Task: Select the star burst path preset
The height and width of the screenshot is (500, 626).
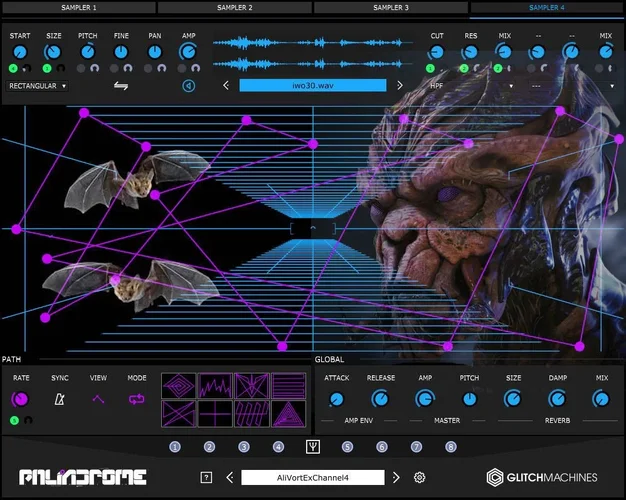Action: point(252,386)
